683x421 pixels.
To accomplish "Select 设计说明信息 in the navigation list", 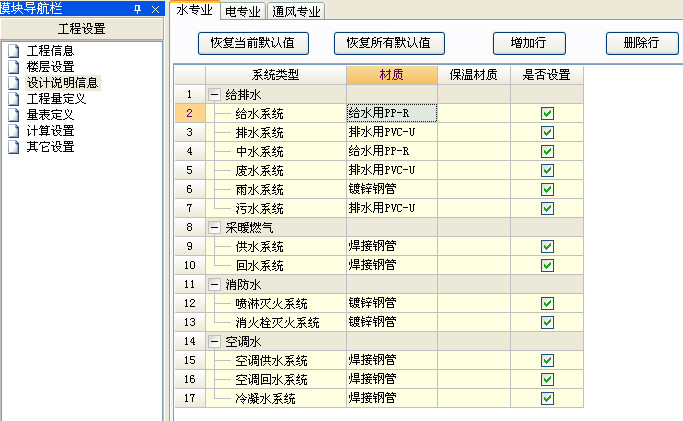I will [63, 83].
